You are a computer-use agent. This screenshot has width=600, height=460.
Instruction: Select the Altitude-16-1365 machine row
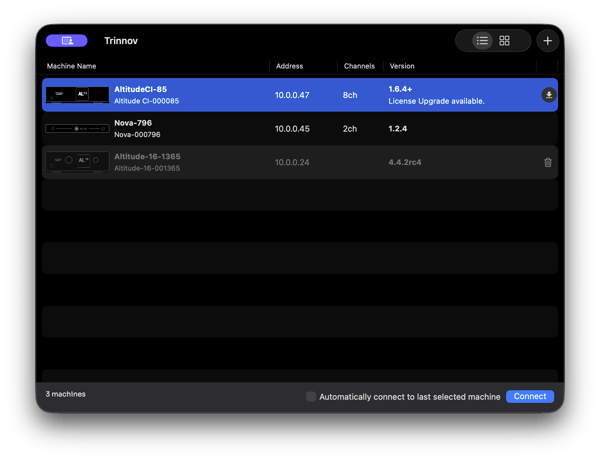coord(300,162)
